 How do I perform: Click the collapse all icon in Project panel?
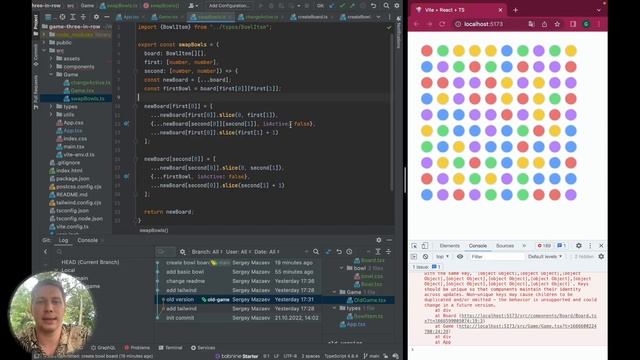[x=83, y=17]
